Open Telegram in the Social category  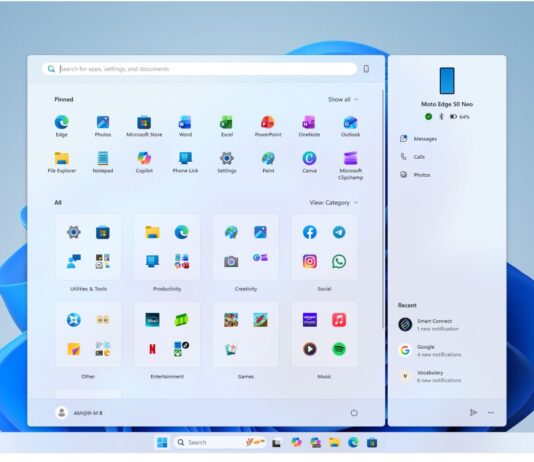click(339, 233)
